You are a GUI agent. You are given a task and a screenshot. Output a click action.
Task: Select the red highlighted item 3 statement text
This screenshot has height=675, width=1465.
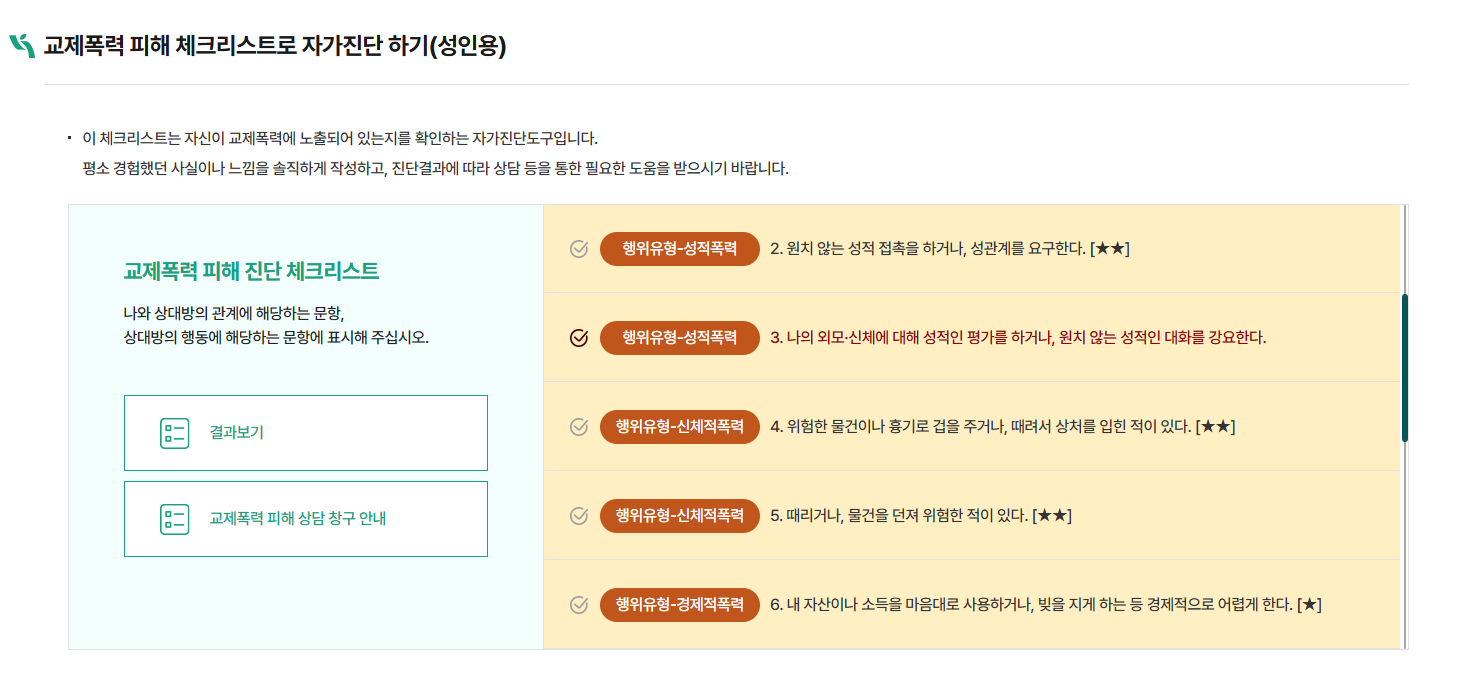pyautogui.click(x=1018, y=338)
